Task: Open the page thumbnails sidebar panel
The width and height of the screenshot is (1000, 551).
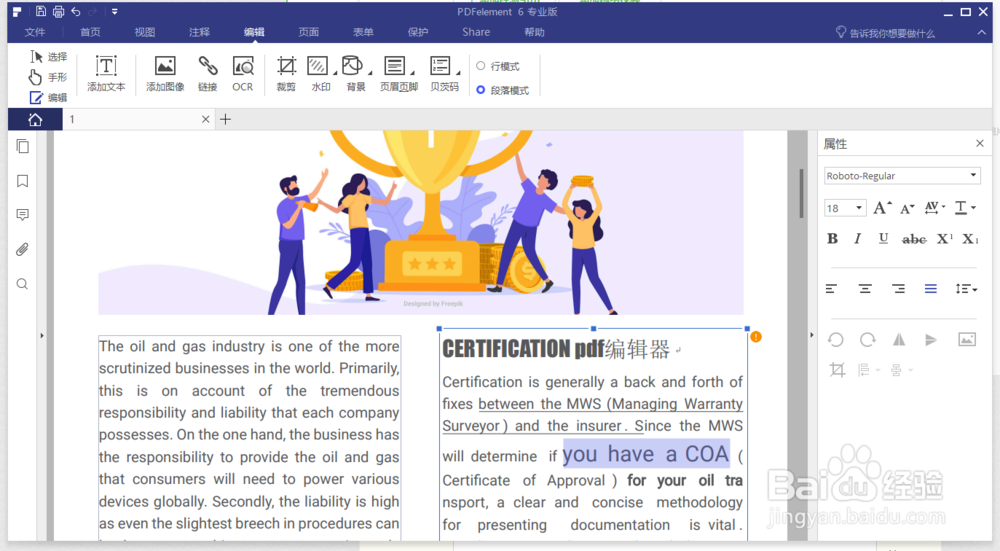Action: tap(22, 146)
